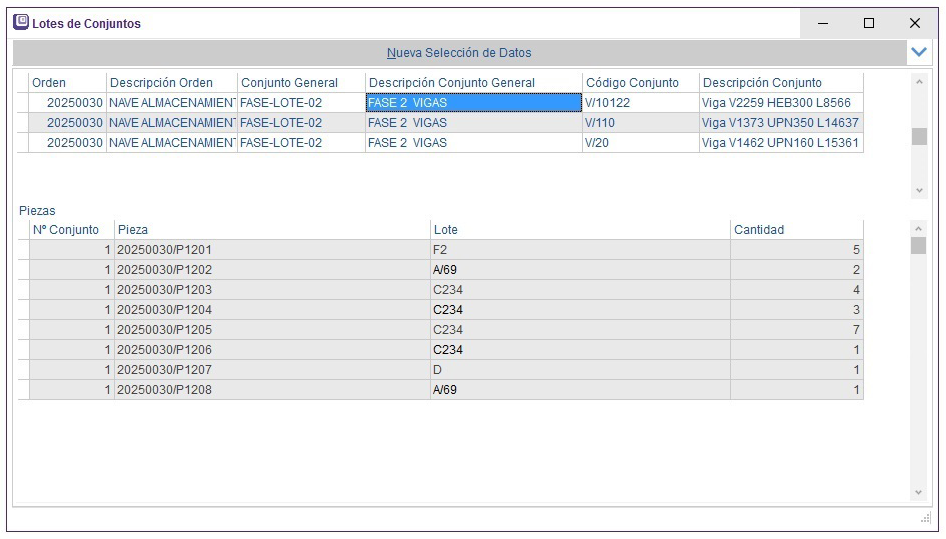Expand the Nueva Selección de Datos chevron

pos(918,52)
